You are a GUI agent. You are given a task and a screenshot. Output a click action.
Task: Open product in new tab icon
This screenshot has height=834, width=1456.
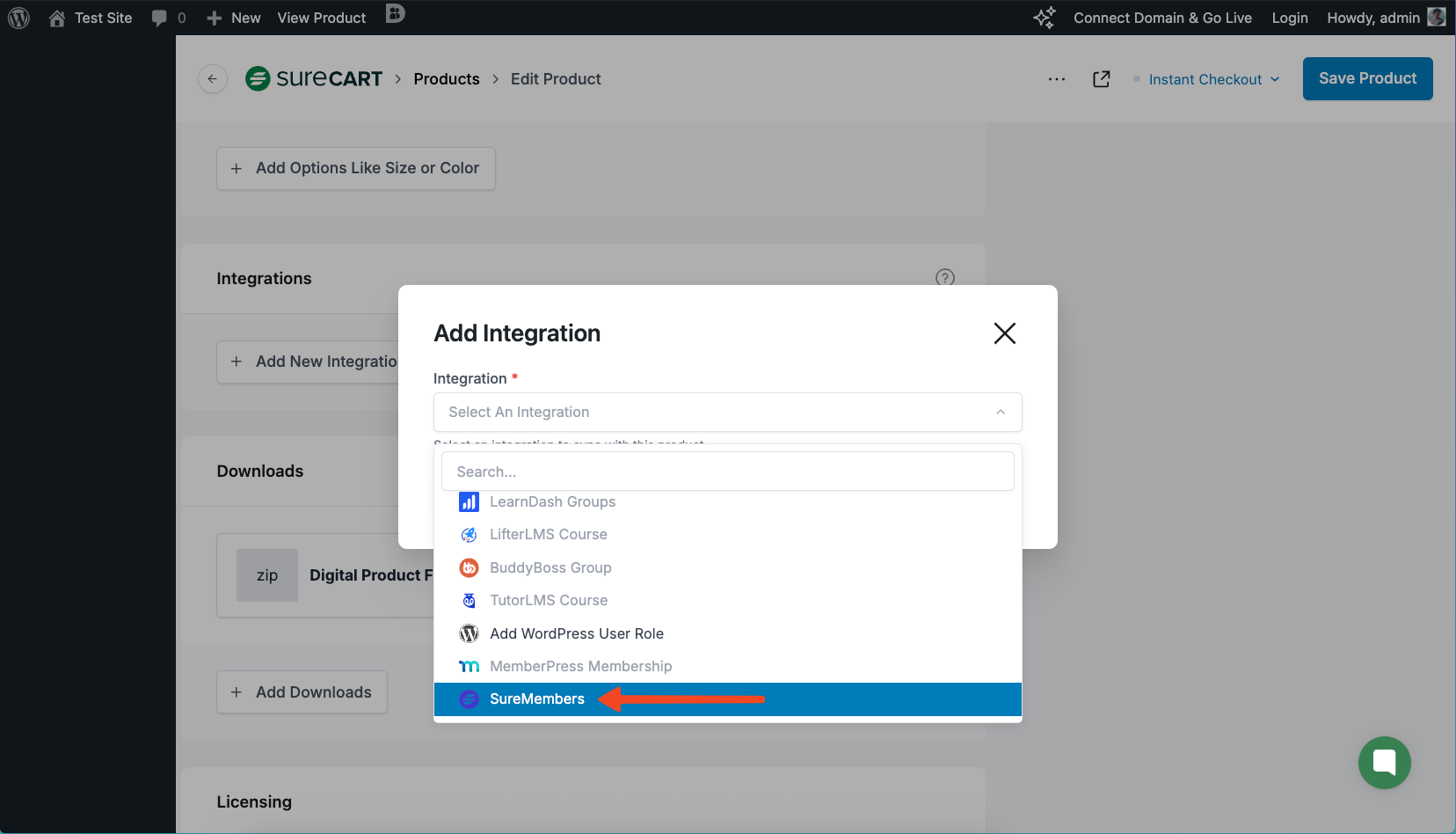click(x=1101, y=79)
